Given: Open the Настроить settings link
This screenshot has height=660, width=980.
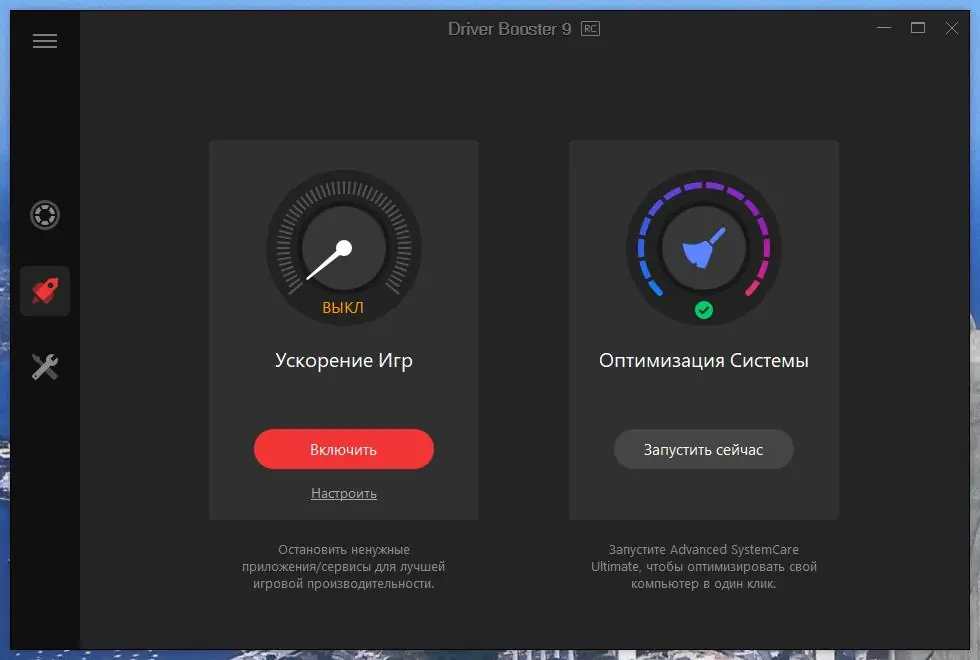Looking at the screenshot, I should [x=343, y=493].
